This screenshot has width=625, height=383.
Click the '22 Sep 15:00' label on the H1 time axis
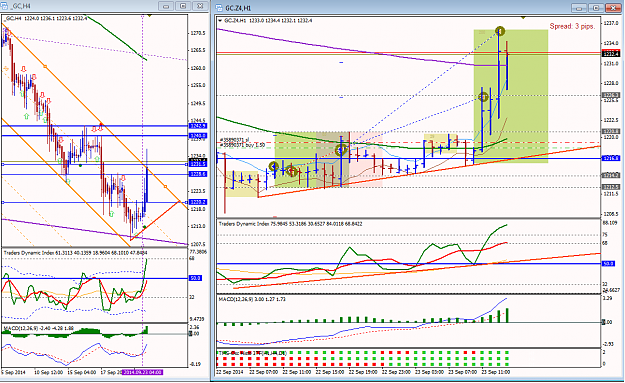329,372
